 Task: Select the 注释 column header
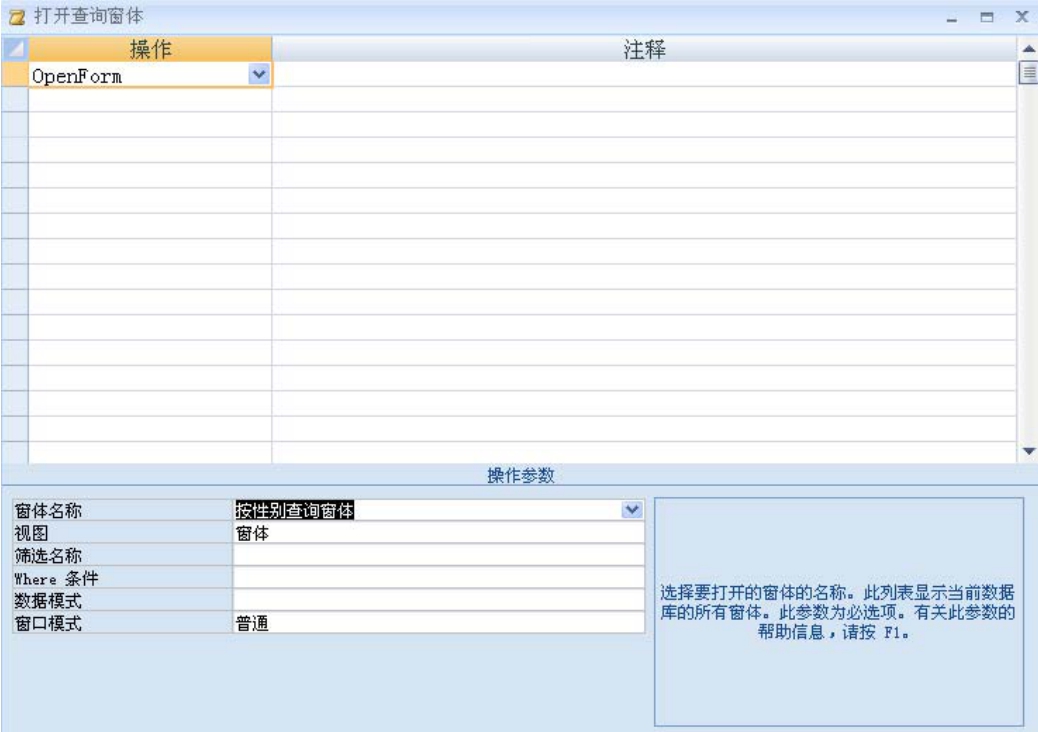(644, 50)
